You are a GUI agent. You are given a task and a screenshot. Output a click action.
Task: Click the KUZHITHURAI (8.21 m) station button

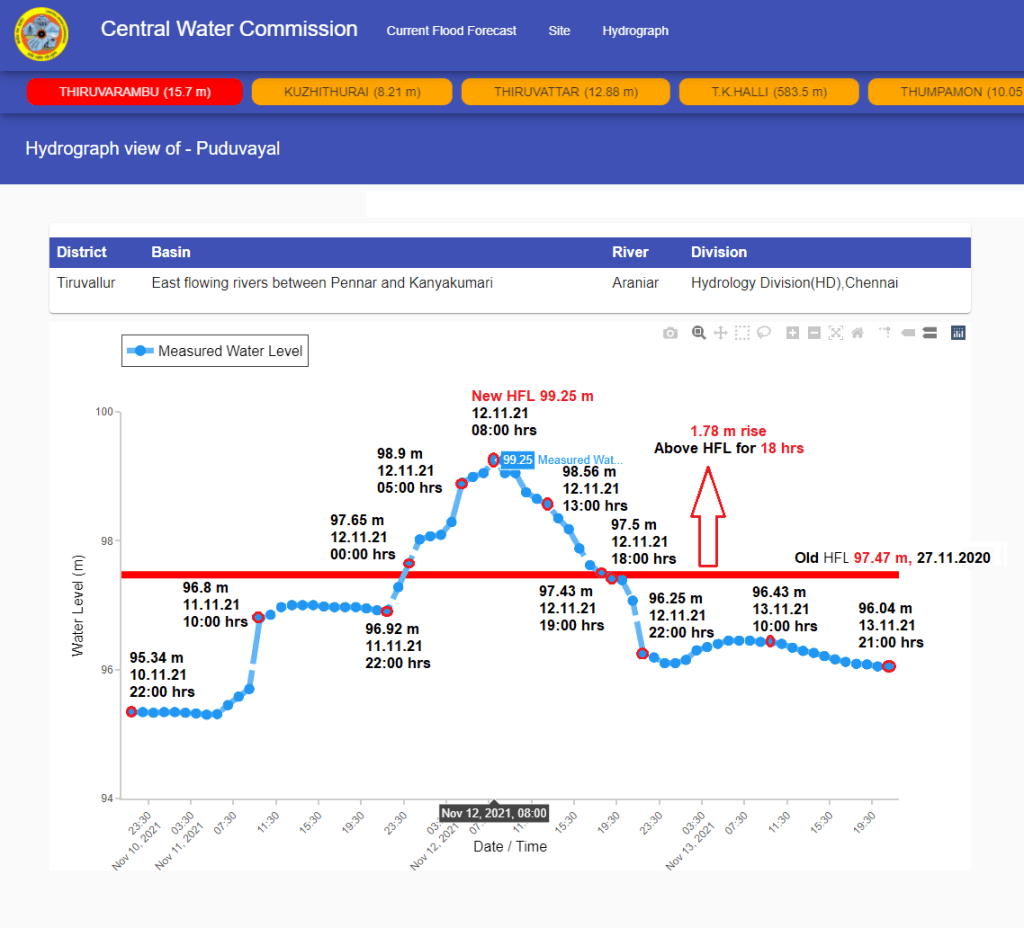pos(352,92)
